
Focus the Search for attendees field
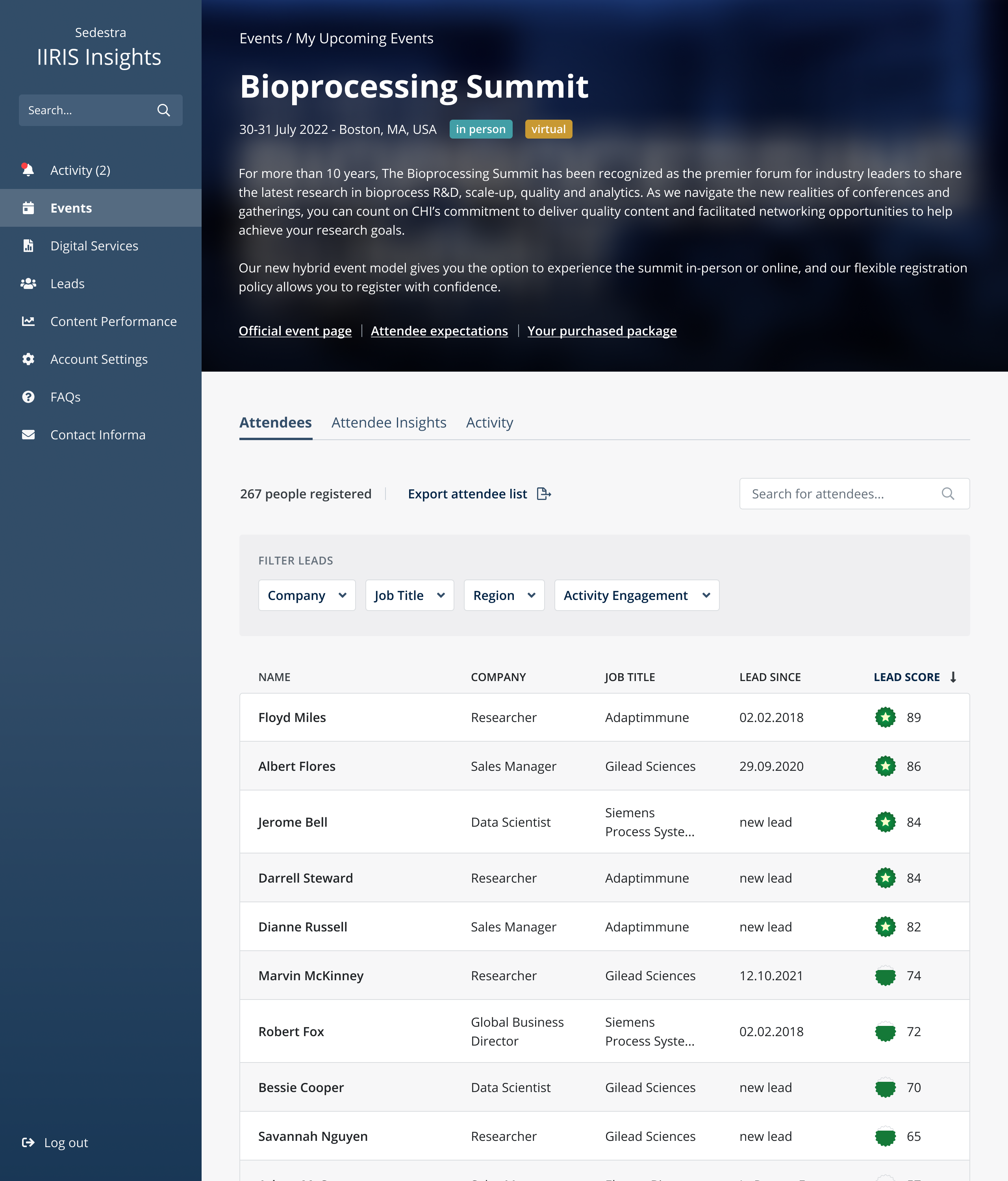pos(854,494)
